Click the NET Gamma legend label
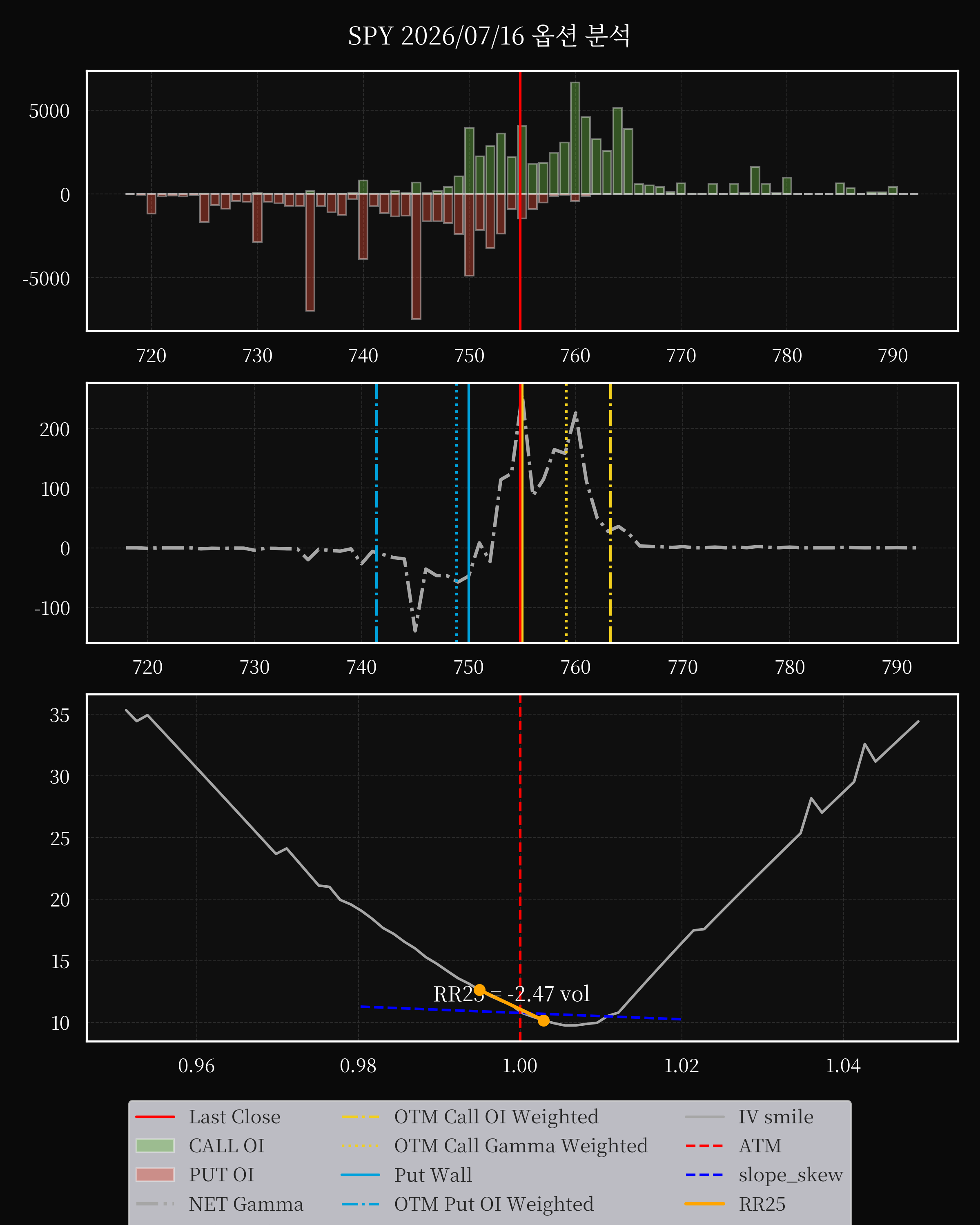The image size is (980, 1225). pos(246,1204)
